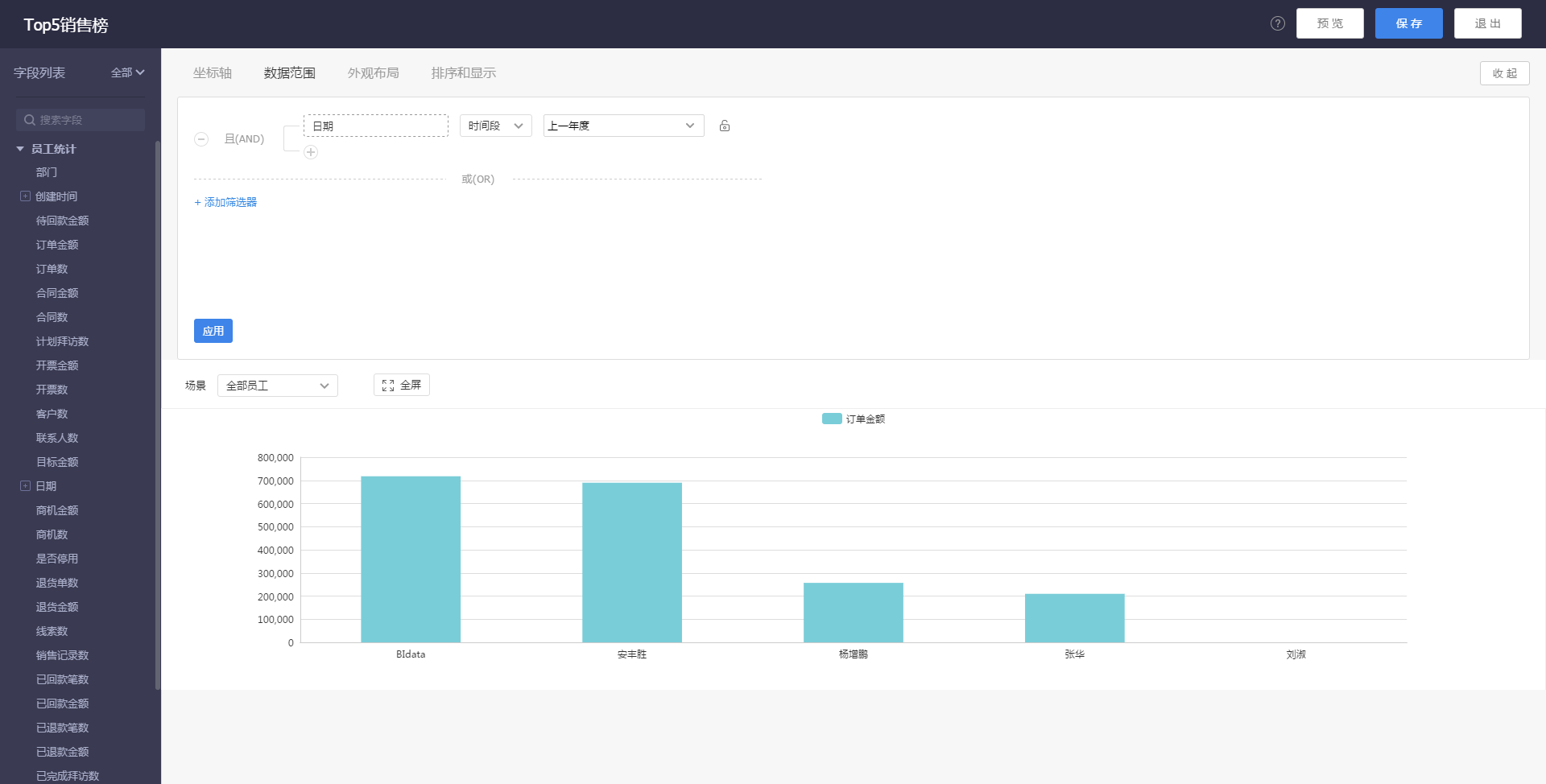Open the 全部 field filter dropdown
This screenshot has height=784, width=1546.
pyautogui.click(x=127, y=72)
